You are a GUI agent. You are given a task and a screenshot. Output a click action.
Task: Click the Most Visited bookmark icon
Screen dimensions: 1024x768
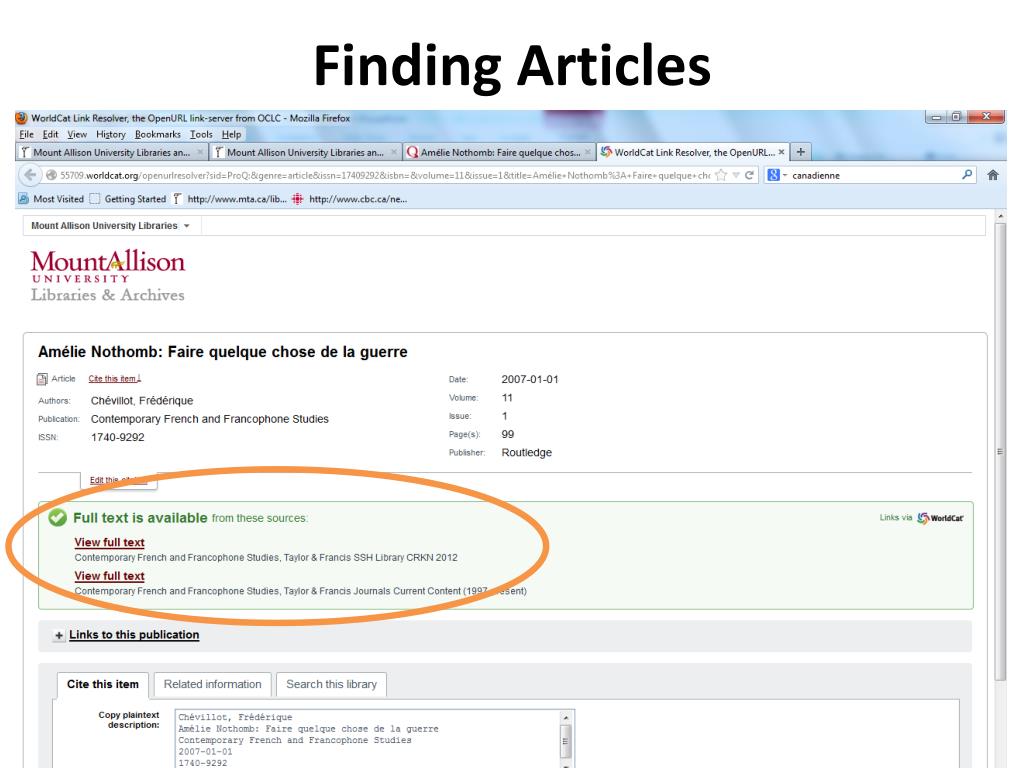(24, 199)
